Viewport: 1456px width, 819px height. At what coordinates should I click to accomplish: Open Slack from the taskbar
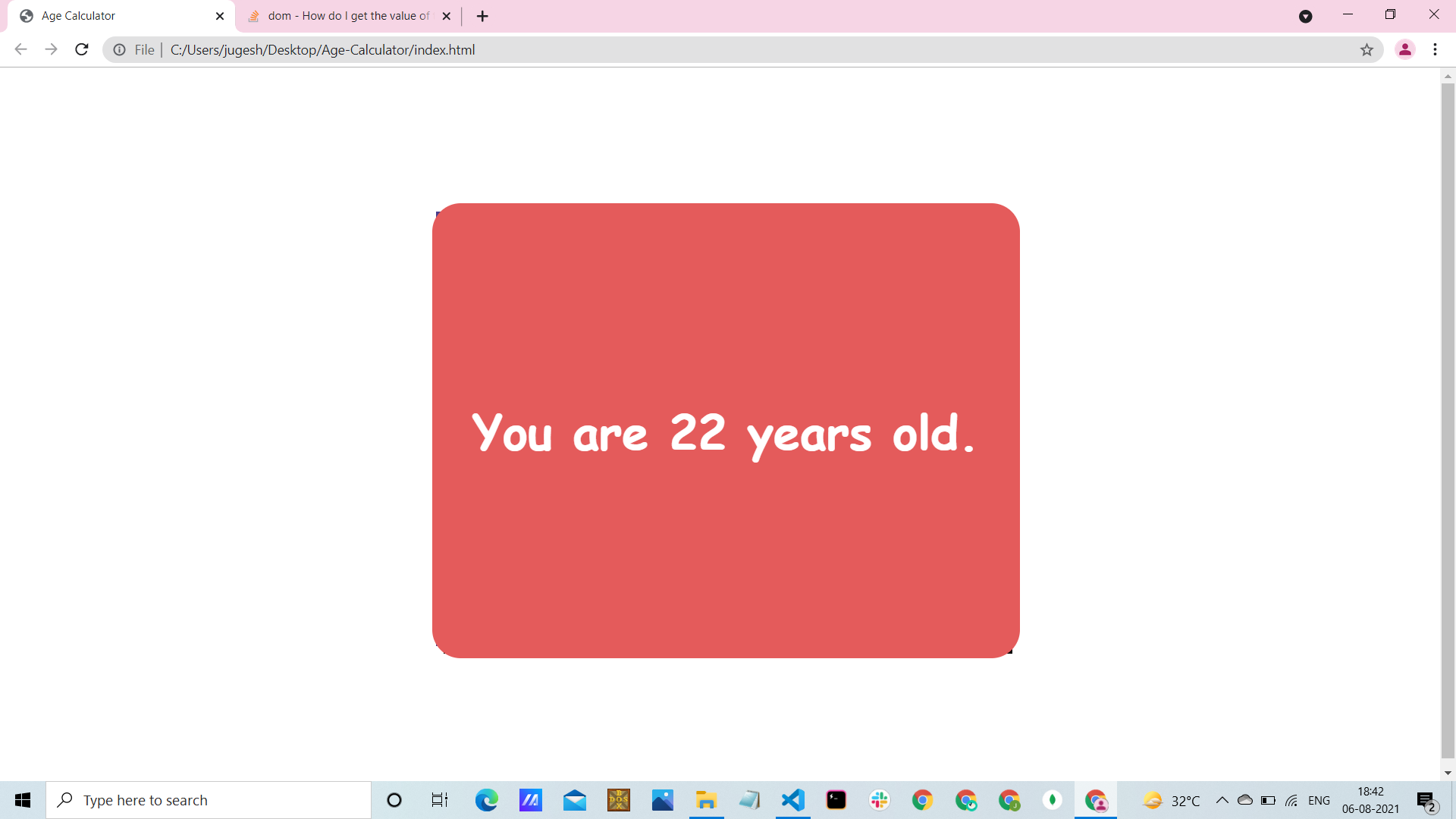pyautogui.click(x=880, y=800)
